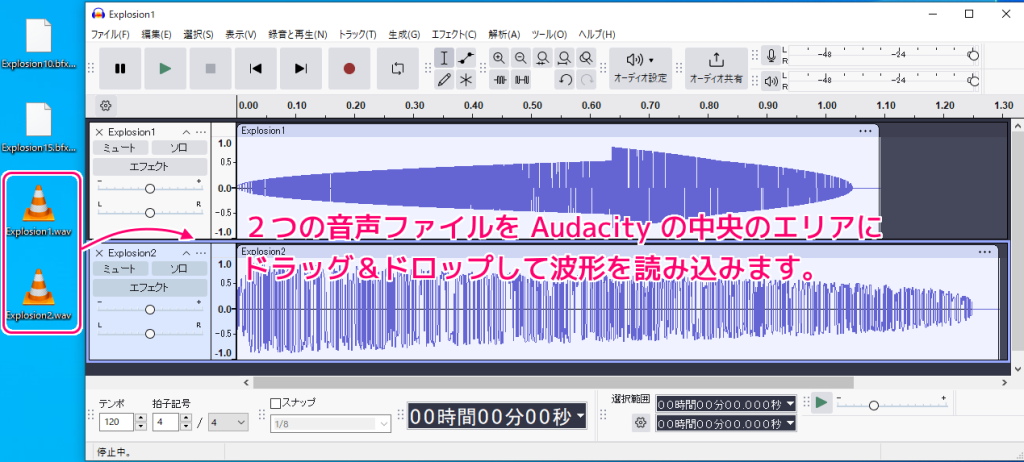
Task: Open the 解析(A) menu
Action: point(505,34)
